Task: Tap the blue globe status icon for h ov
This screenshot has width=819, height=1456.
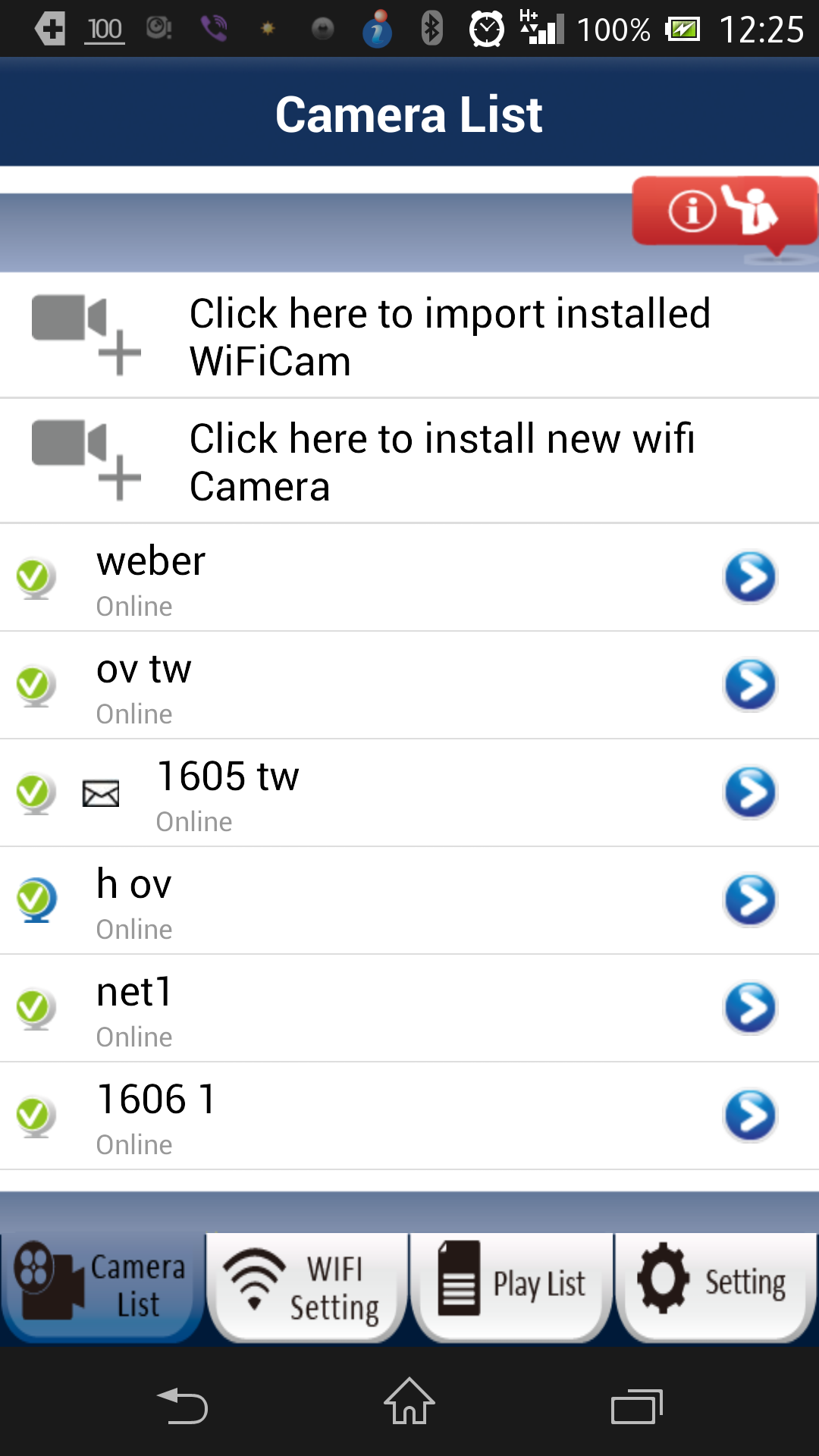Action: click(x=36, y=900)
